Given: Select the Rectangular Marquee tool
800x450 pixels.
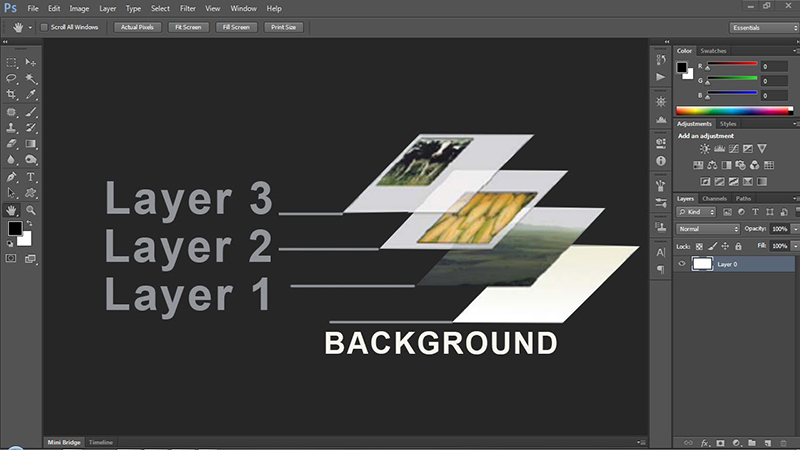Looking at the screenshot, I should pos(11,62).
